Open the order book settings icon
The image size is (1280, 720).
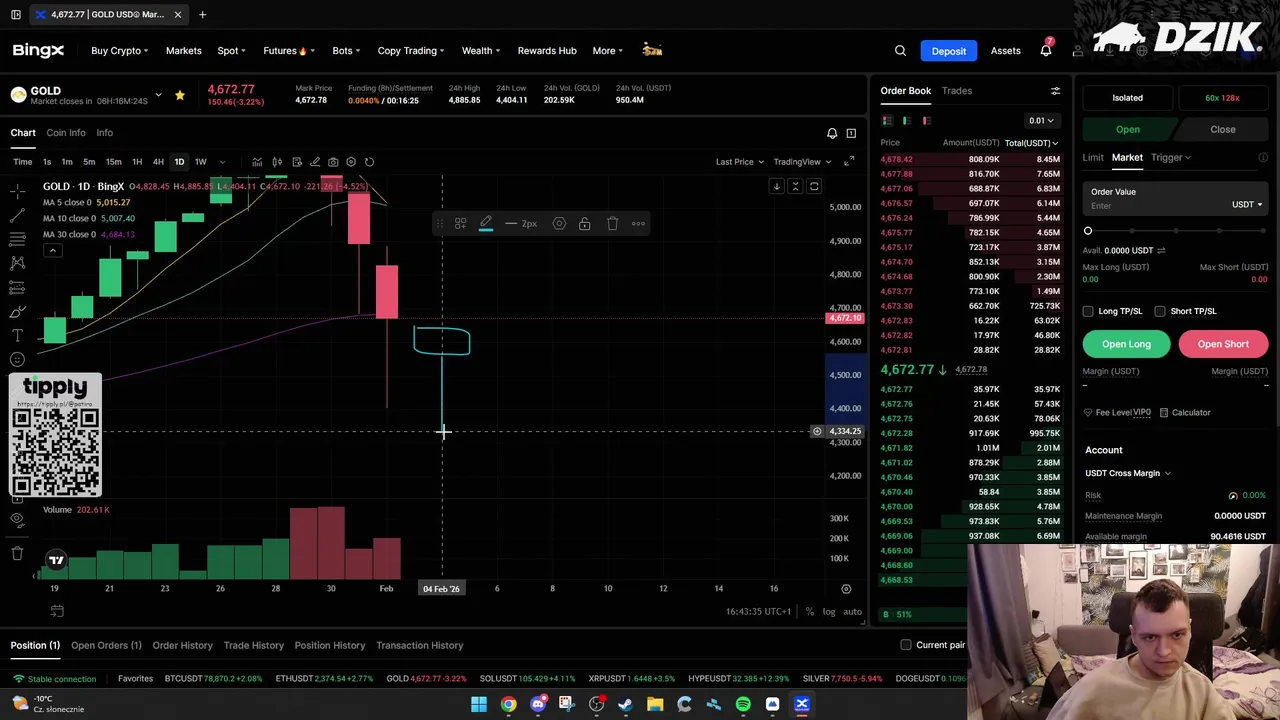click(x=1055, y=91)
